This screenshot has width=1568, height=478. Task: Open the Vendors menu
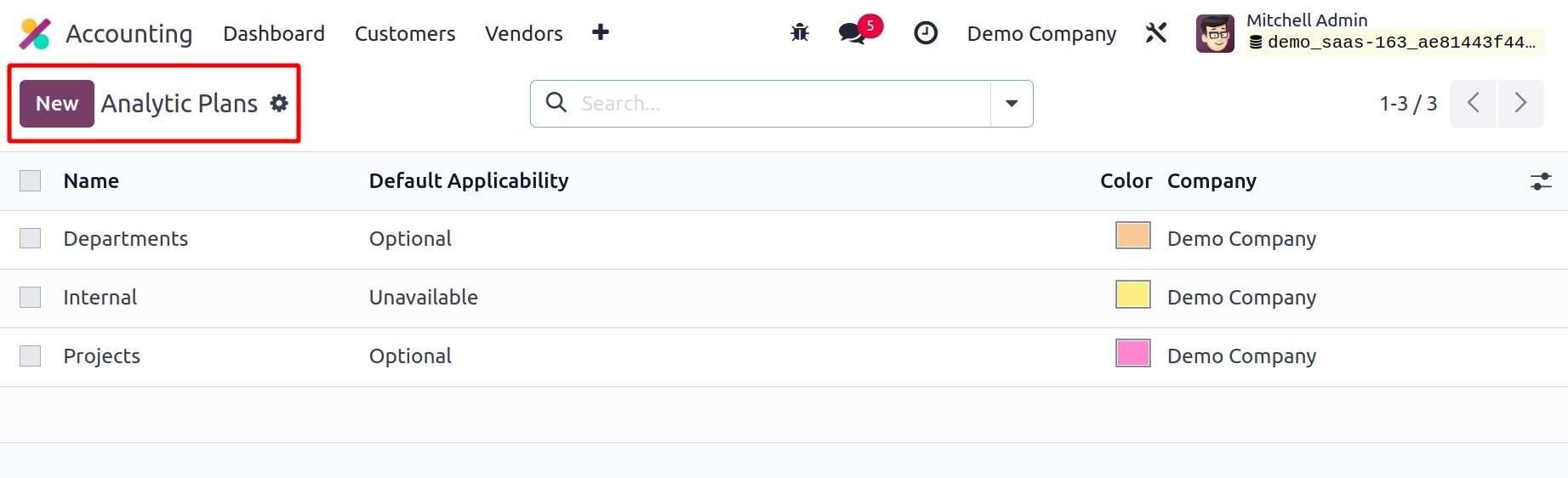pos(524,33)
